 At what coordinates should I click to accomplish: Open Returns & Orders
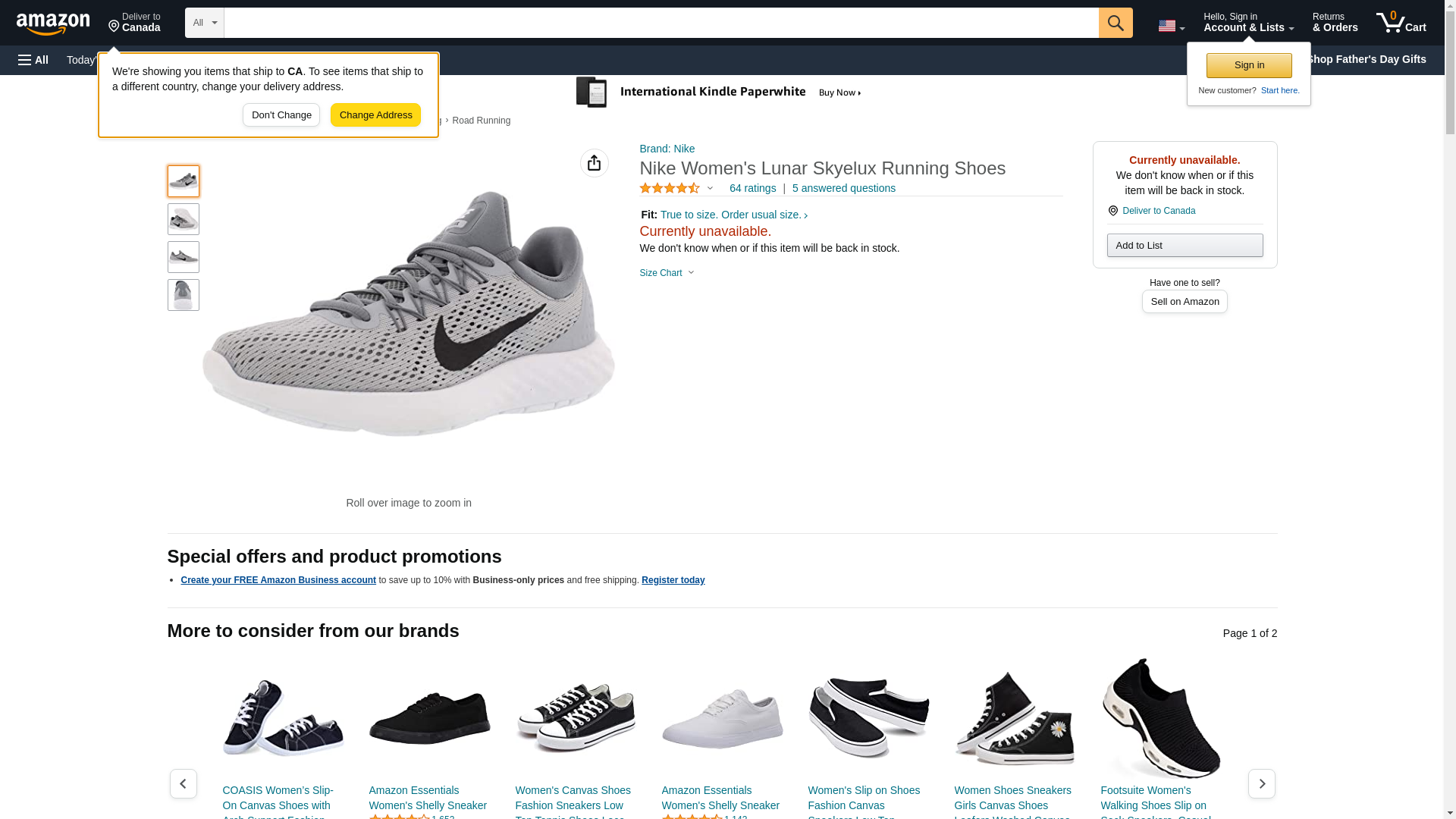pos(1335,23)
